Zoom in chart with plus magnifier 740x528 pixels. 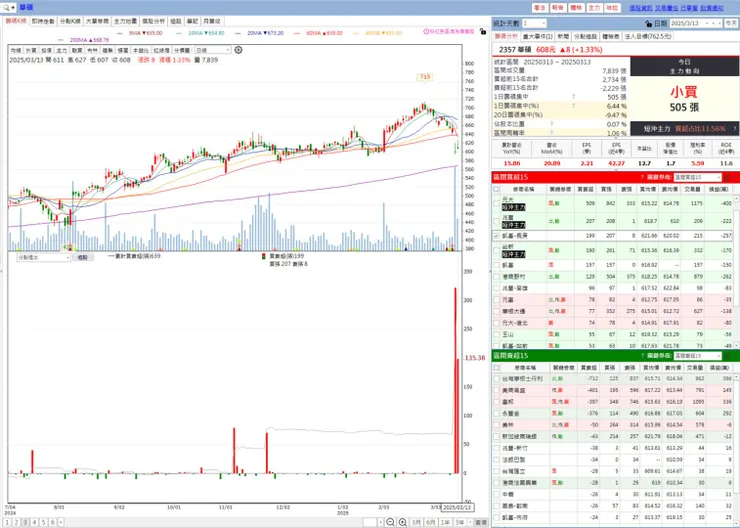tap(403, 522)
